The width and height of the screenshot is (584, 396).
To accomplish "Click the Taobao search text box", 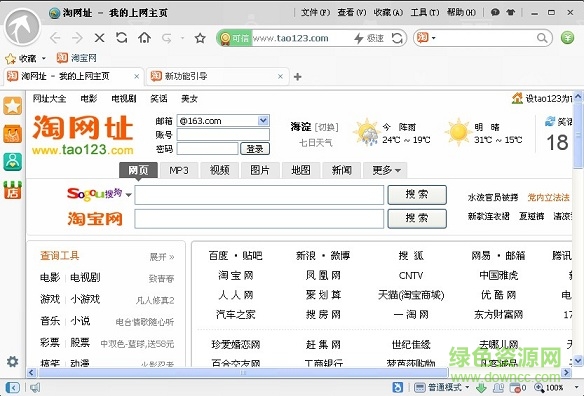I will [259, 219].
